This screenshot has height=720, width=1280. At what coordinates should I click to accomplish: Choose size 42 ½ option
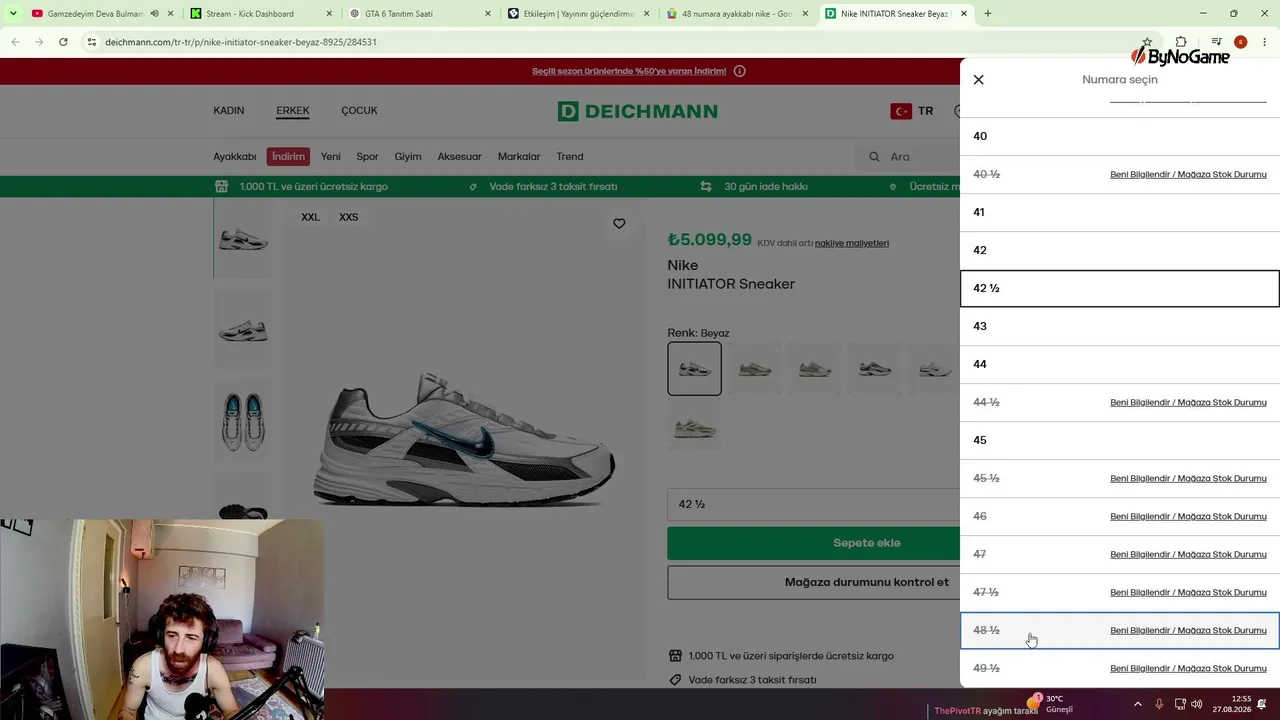click(1120, 288)
